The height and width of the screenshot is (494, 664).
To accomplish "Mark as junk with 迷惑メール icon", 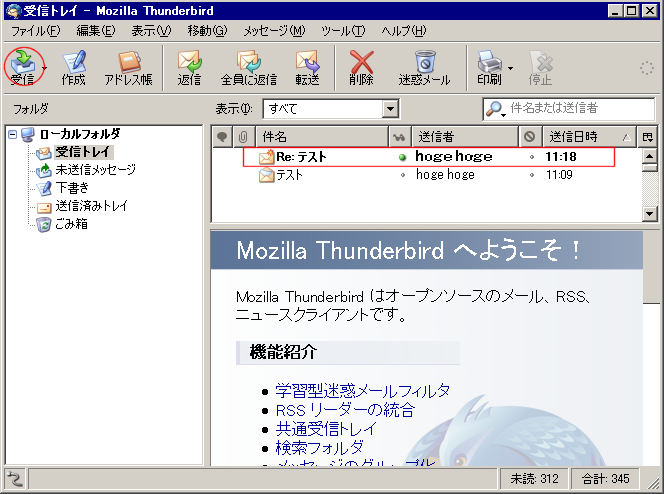I will (x=425, y=61).
